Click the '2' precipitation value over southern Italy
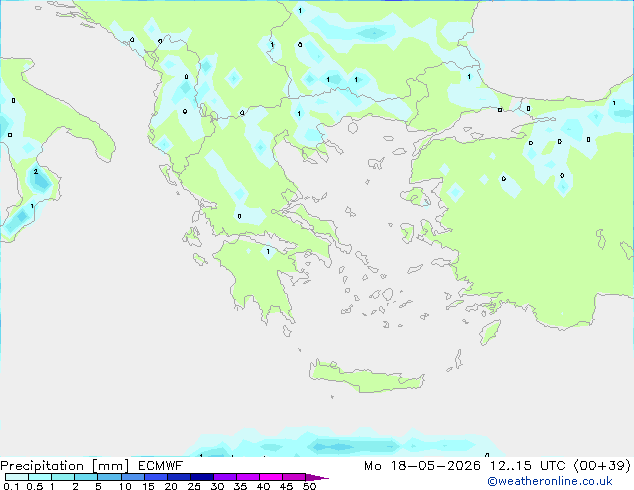 coord(36,171)
